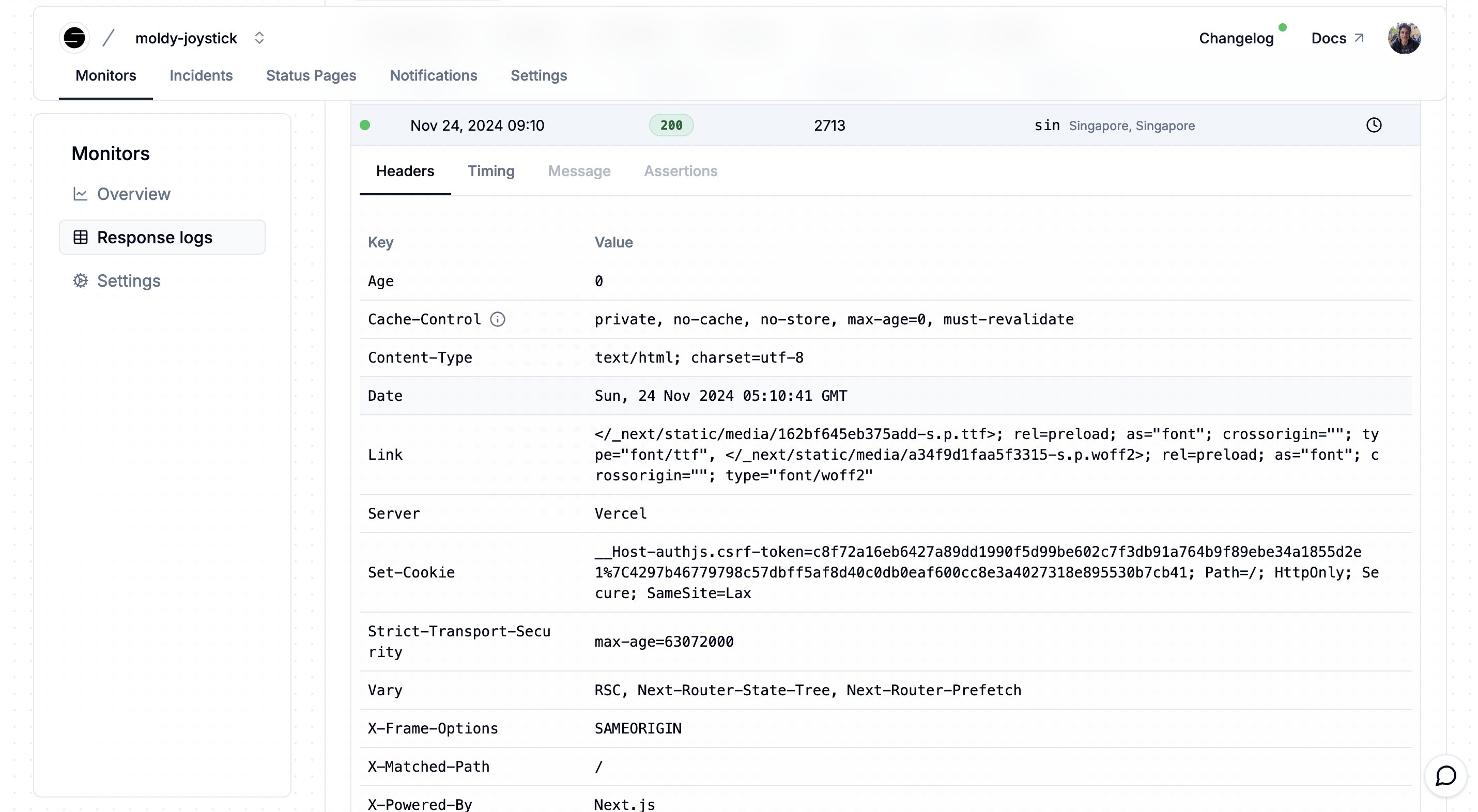The height and width of the screenshot is (812, 1478).
Task: Open the moldy-joystick project switcher
Action: pyautogui.click(x=259, y=37)
